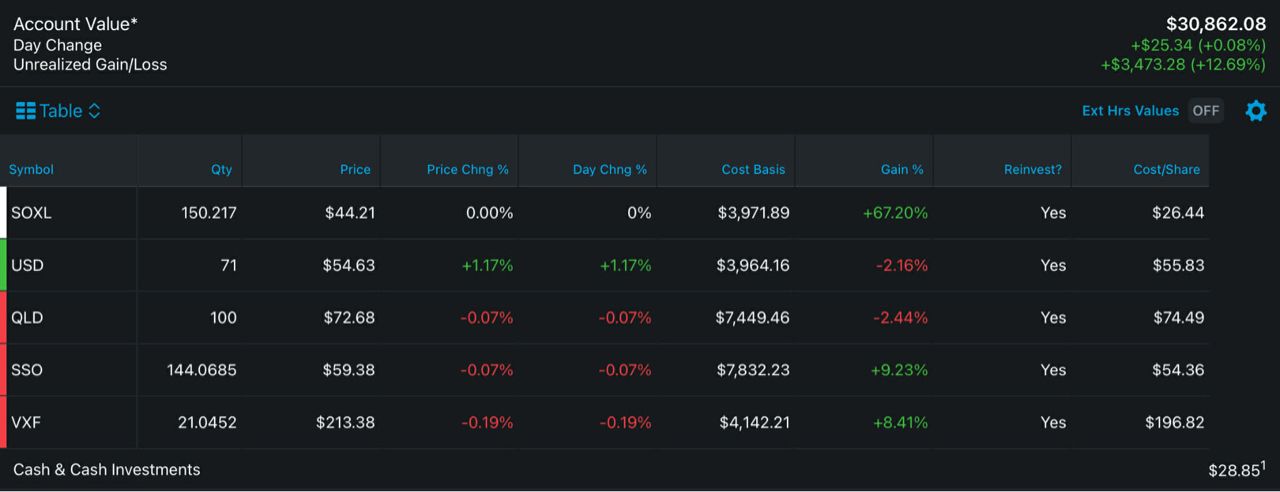This screenshot has height=492, width=1280.
Task: Sort by Day Chng % header
Action: (x=609, y=170)
